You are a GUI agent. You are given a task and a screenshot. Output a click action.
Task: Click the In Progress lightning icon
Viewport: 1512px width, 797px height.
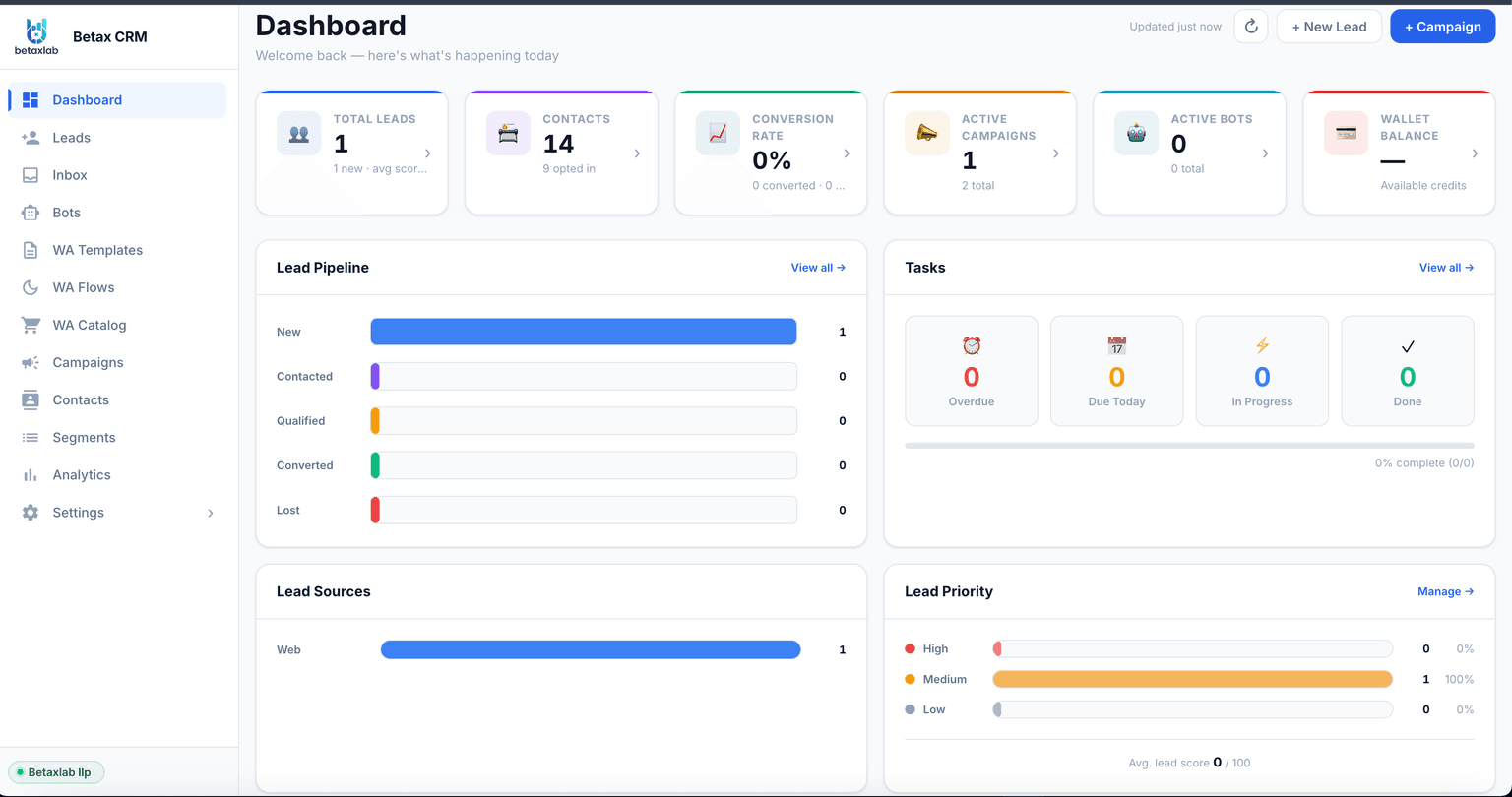pos(1262,345)
